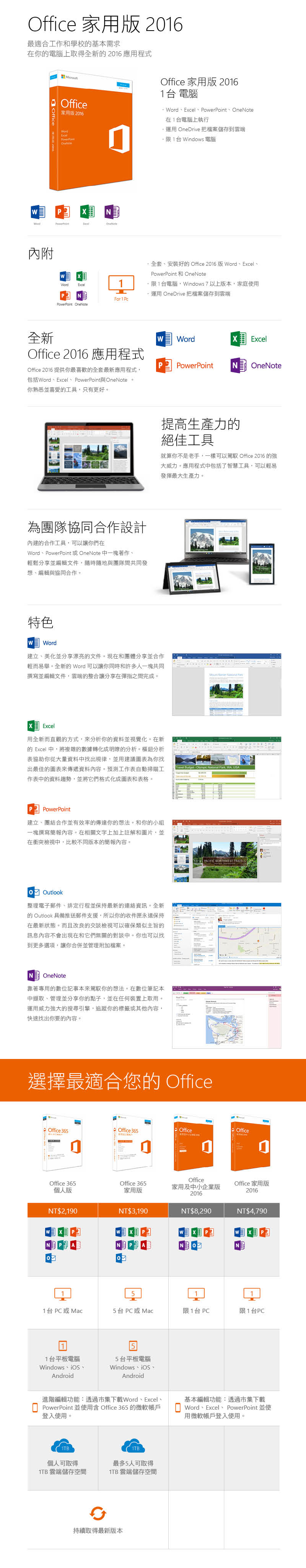Screen dimensions: 306x1568
Task: Open the PowerPoint Pacific Northwest screenshot
Action: [x=226, y=850]
